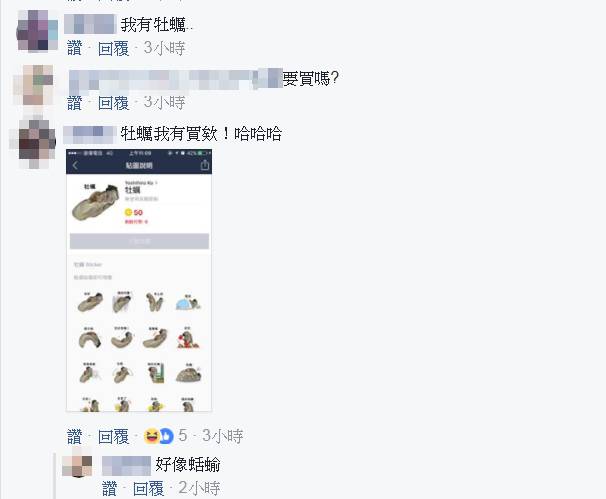Open the first commenter's pixelated avatar
The width and height of the screenshot is (606, 499).
pyautogui.click(x=37, y=31)
